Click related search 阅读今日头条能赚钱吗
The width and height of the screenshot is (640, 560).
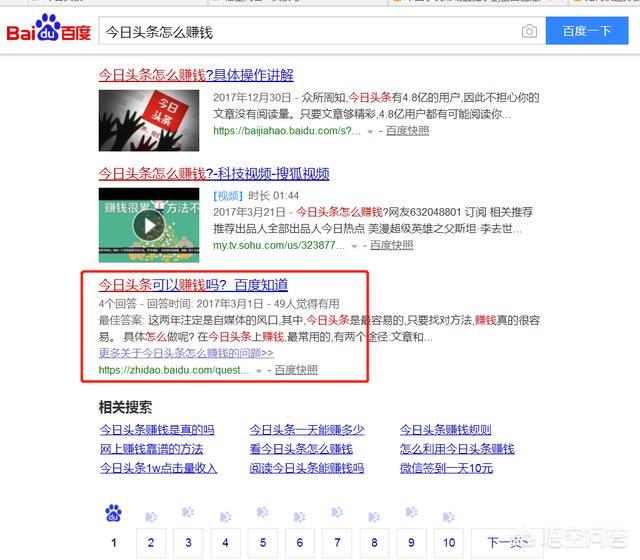[307, 468]
